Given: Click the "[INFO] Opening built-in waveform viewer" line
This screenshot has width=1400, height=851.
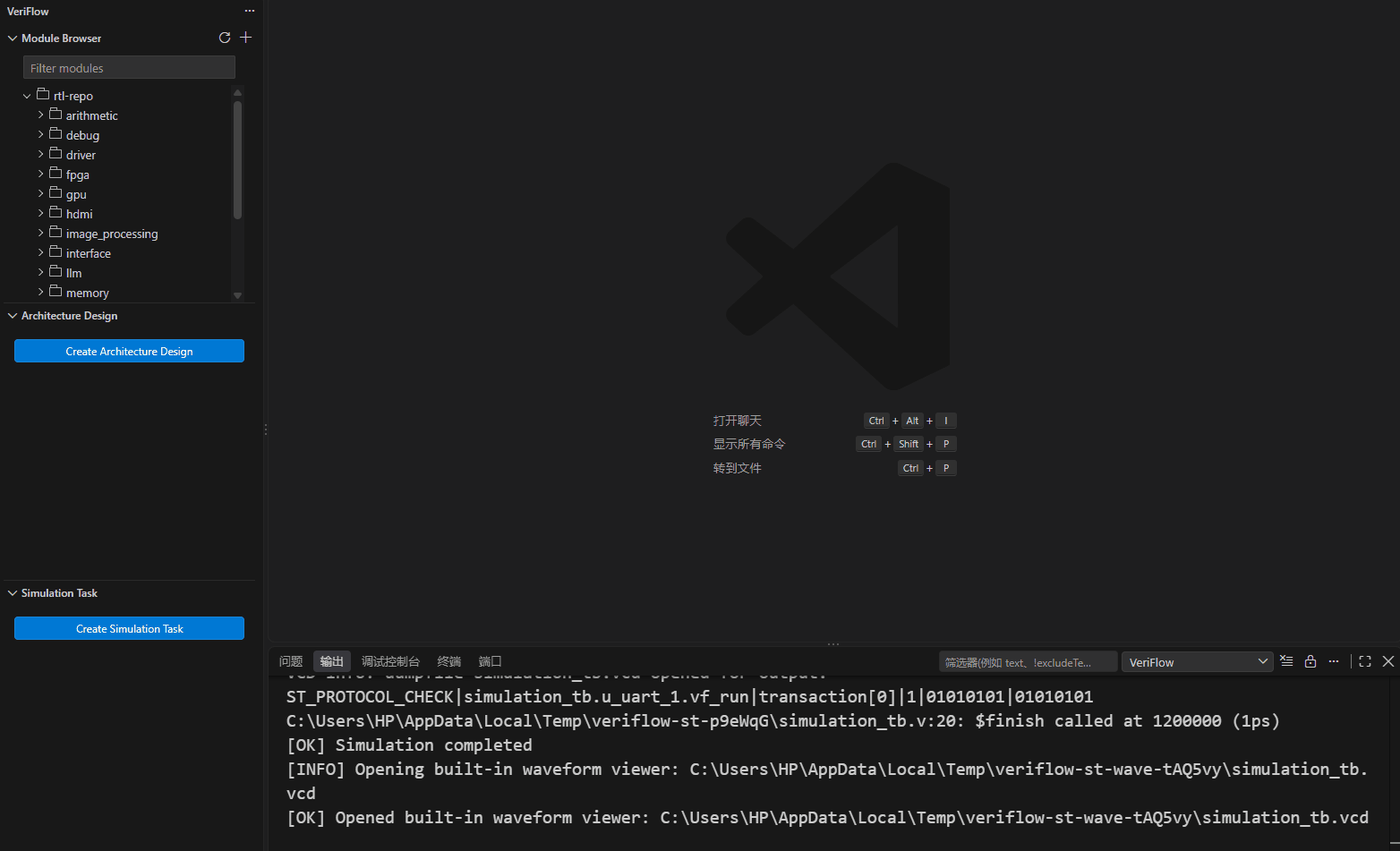Looking at the screenshot, I should pyautogui.click(x=827, y=780).
